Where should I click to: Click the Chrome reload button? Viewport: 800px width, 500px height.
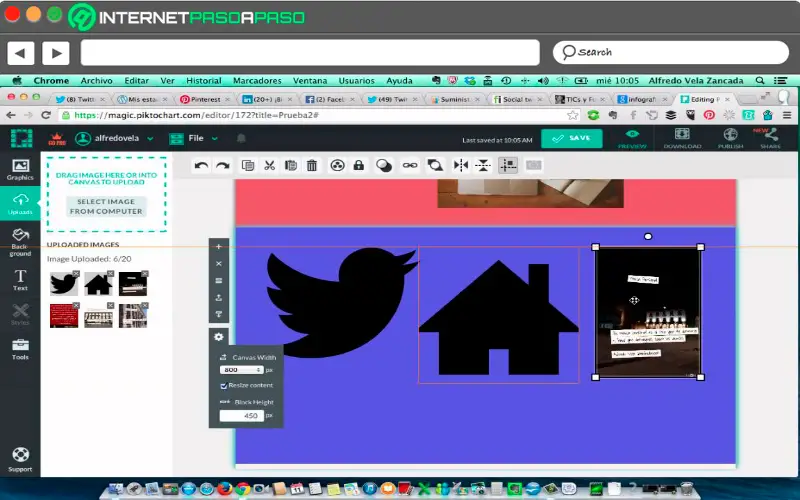click(x=46, y=115)
